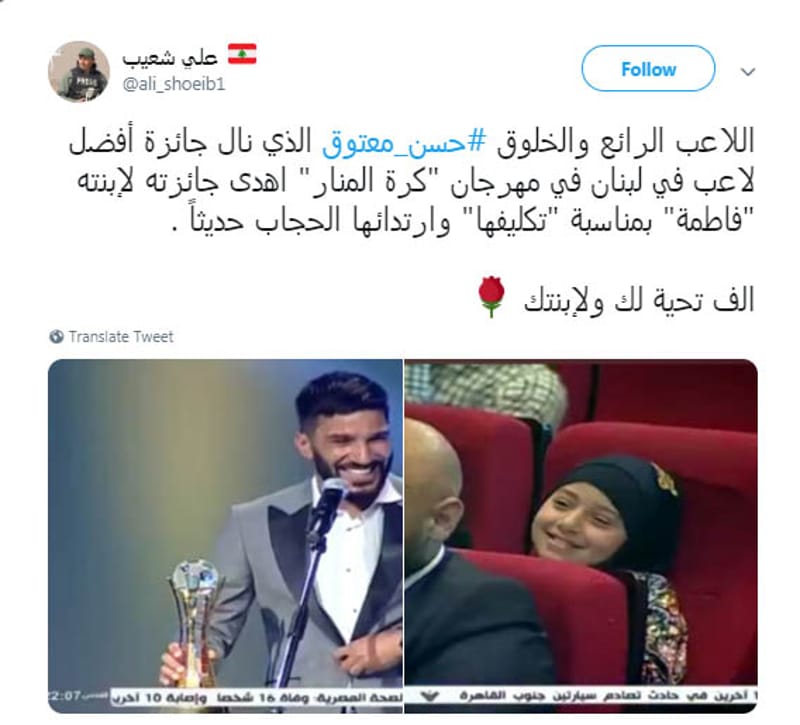Open the left photo of the smiling man

pyautogui.click(x=225, y=536)
